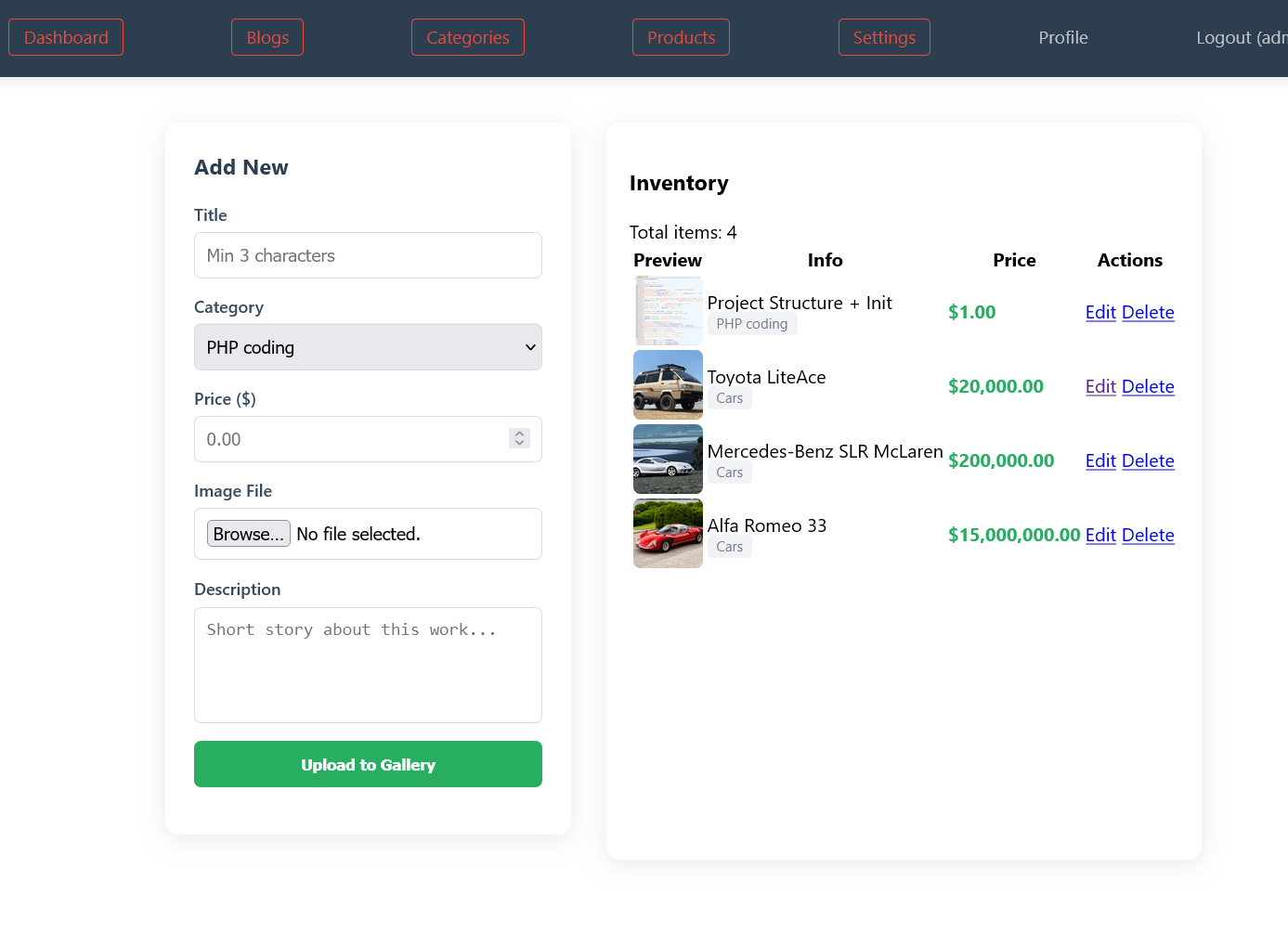Delete the Alfa Romeo 33 entry
This screenshot has width=1288, height=933.
(x=1148, y=535)
